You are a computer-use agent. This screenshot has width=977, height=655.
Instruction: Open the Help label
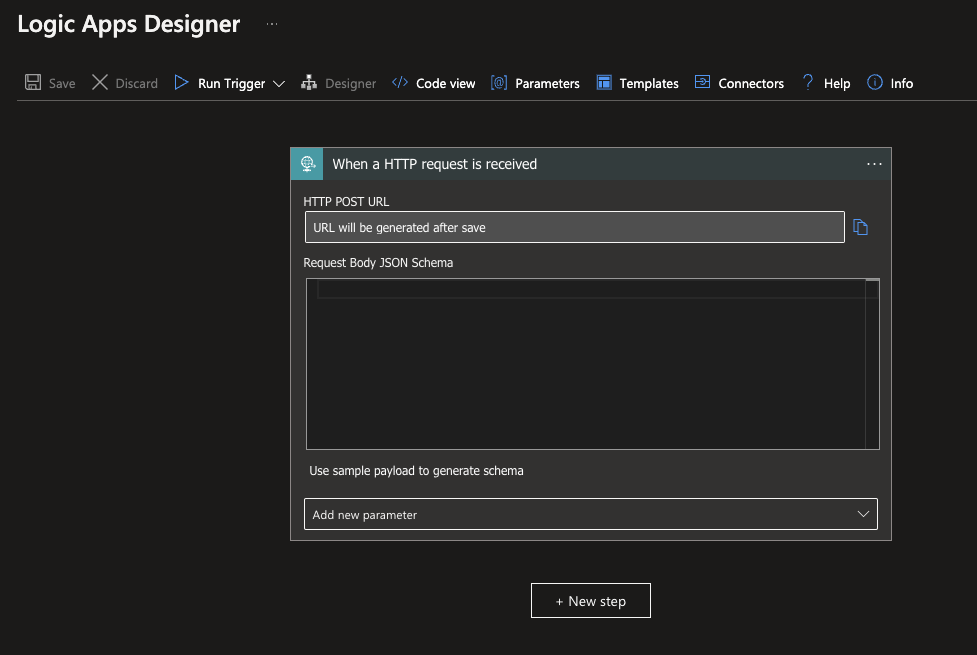pyautogui.click(x=837, y=84)
